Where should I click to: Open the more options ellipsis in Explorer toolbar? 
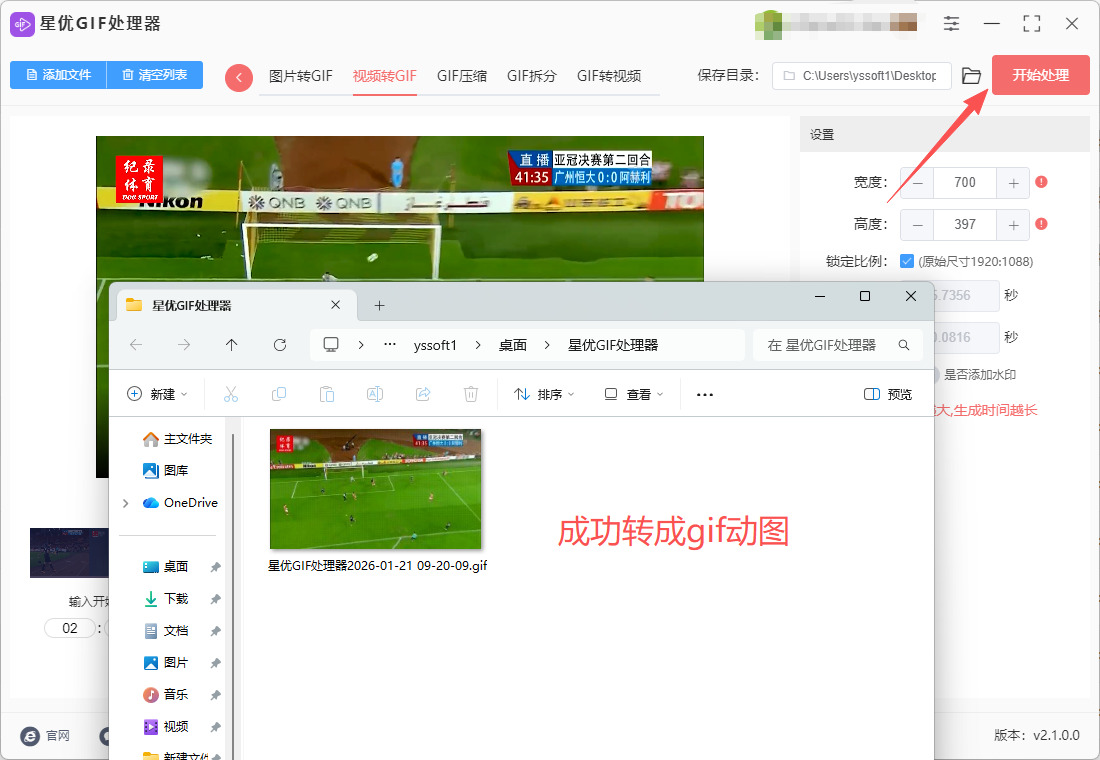[705, 394]
